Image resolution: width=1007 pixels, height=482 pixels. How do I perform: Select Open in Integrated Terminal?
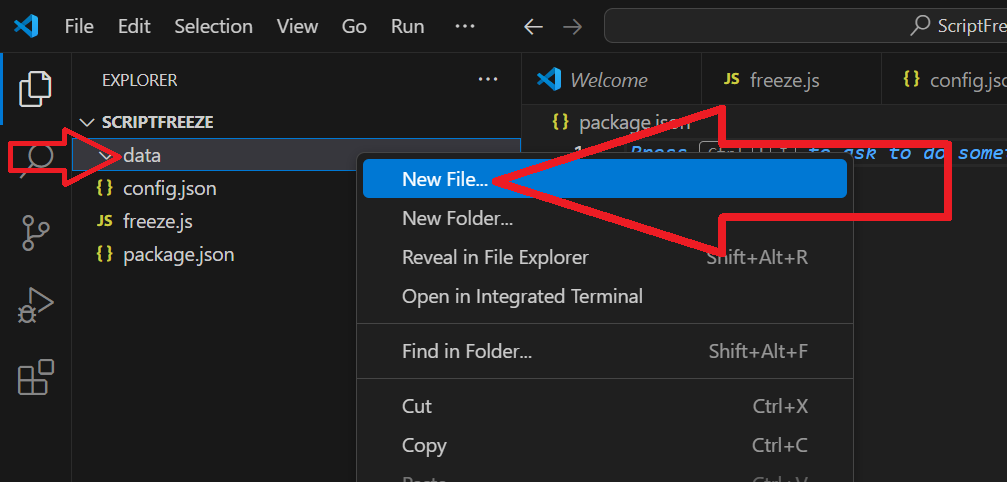pos(604,296)
